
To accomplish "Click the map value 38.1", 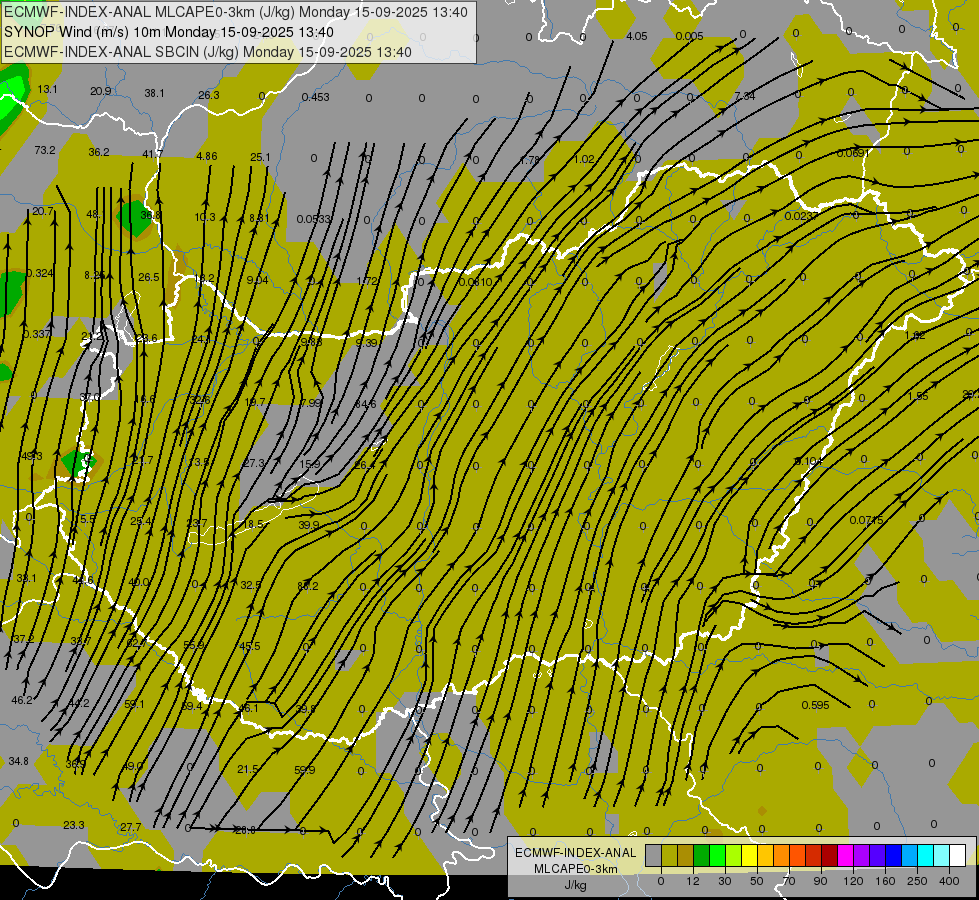I will pos(154,93).
